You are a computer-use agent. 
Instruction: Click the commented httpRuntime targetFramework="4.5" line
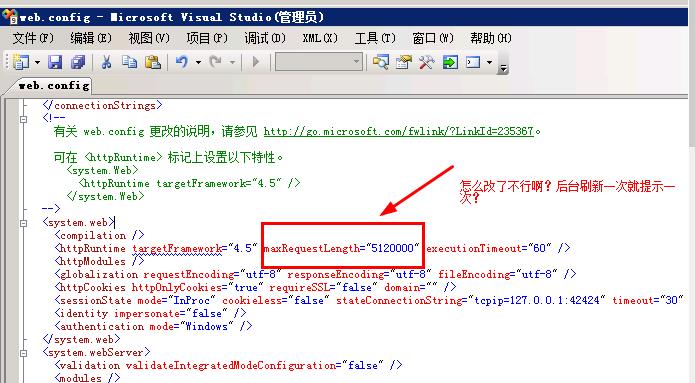189,184
